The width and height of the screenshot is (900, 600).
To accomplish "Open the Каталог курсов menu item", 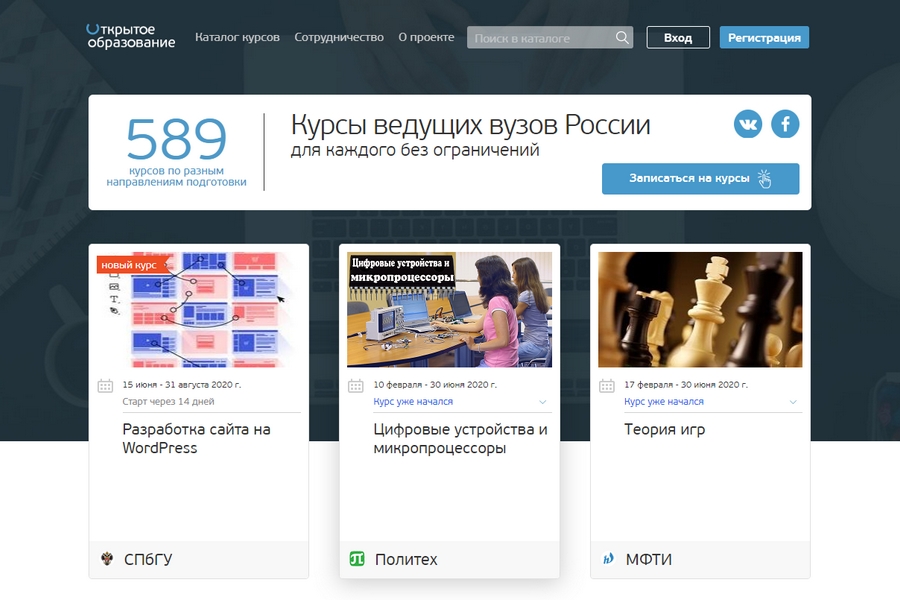I will coord(237,37).
